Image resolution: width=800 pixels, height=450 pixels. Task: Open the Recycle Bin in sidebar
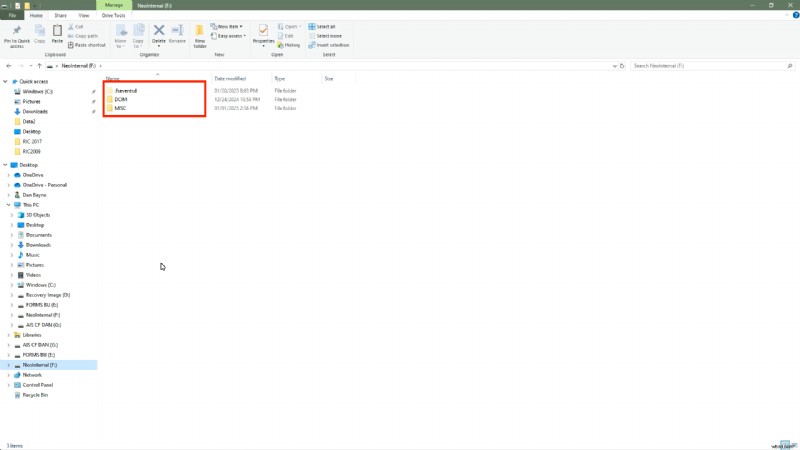pyautogui.click(x=36, y=395)
